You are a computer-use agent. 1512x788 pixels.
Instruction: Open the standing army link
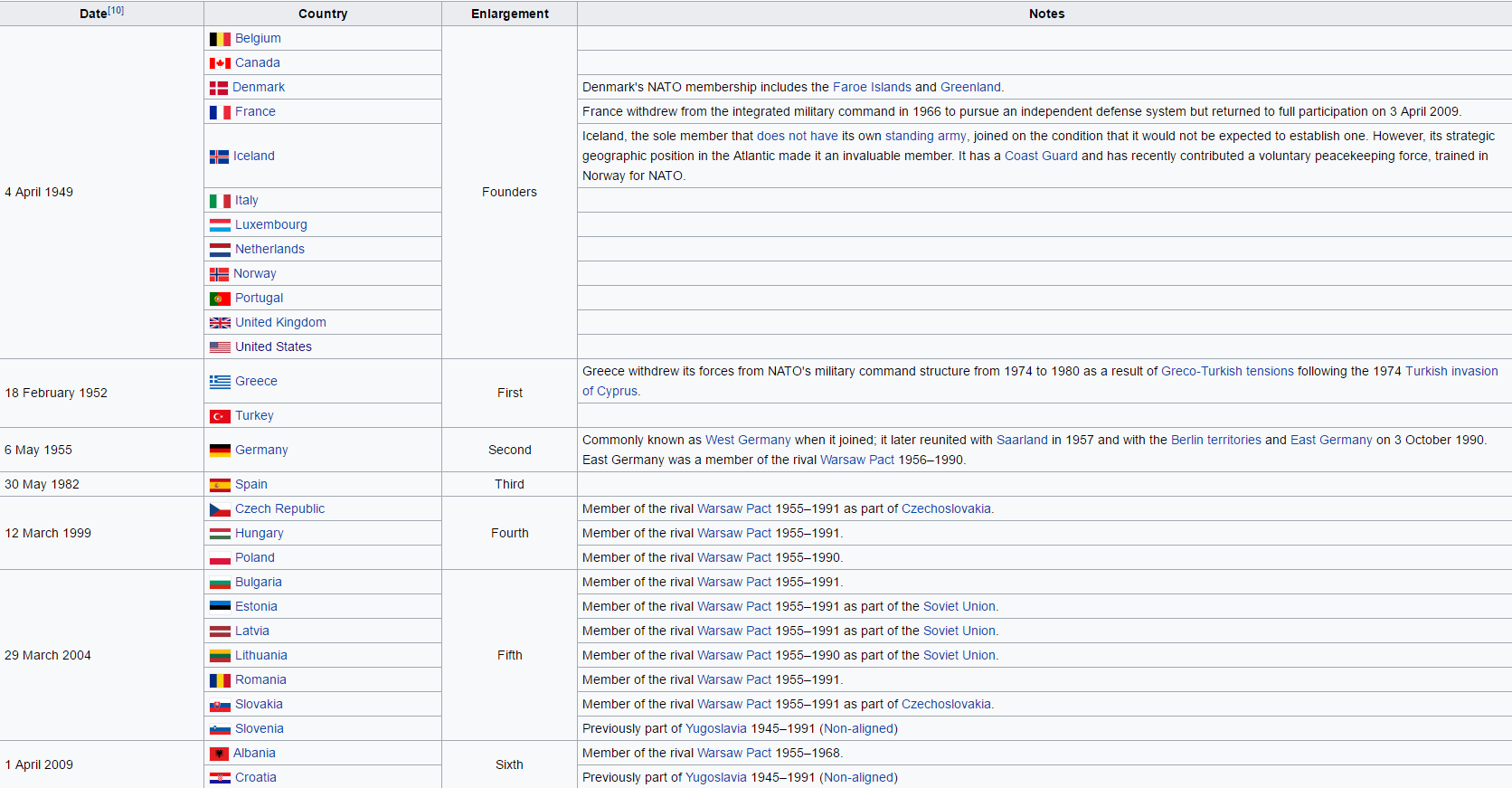tap(925, 136)
